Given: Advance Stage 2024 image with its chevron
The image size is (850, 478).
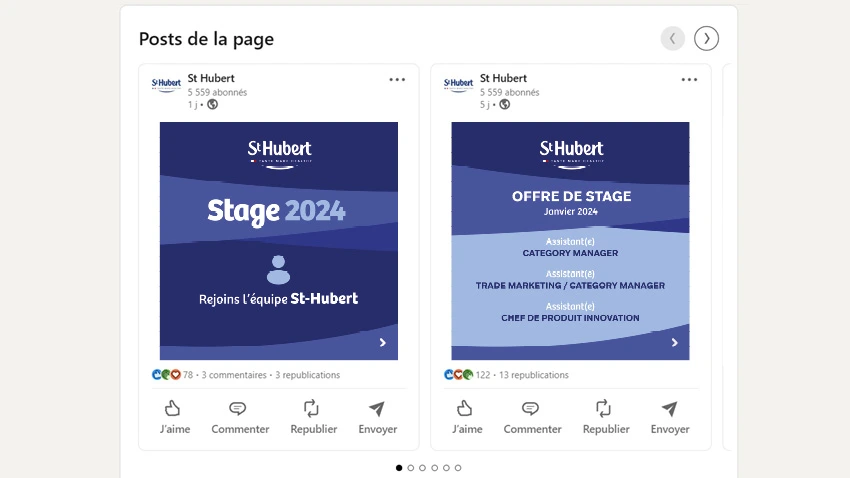Looking at the screenshot, I should point(383,343).
